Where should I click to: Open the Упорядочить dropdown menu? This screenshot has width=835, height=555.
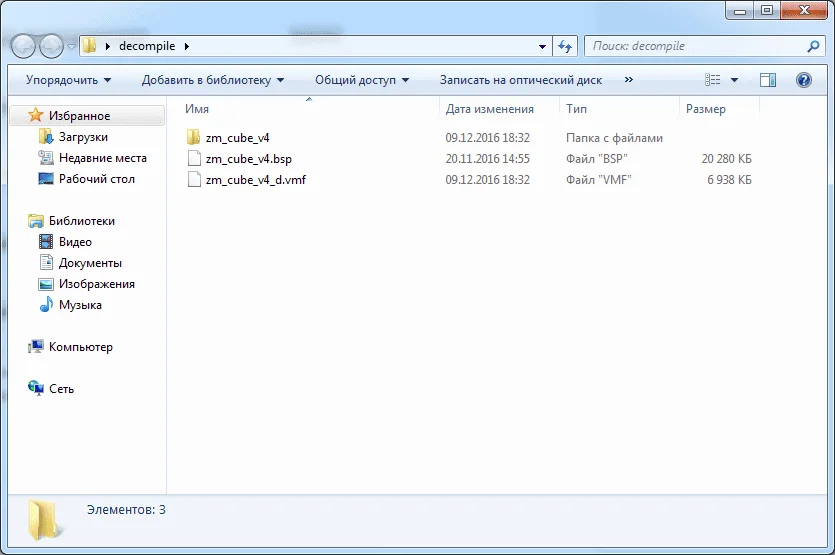point(68,80)
